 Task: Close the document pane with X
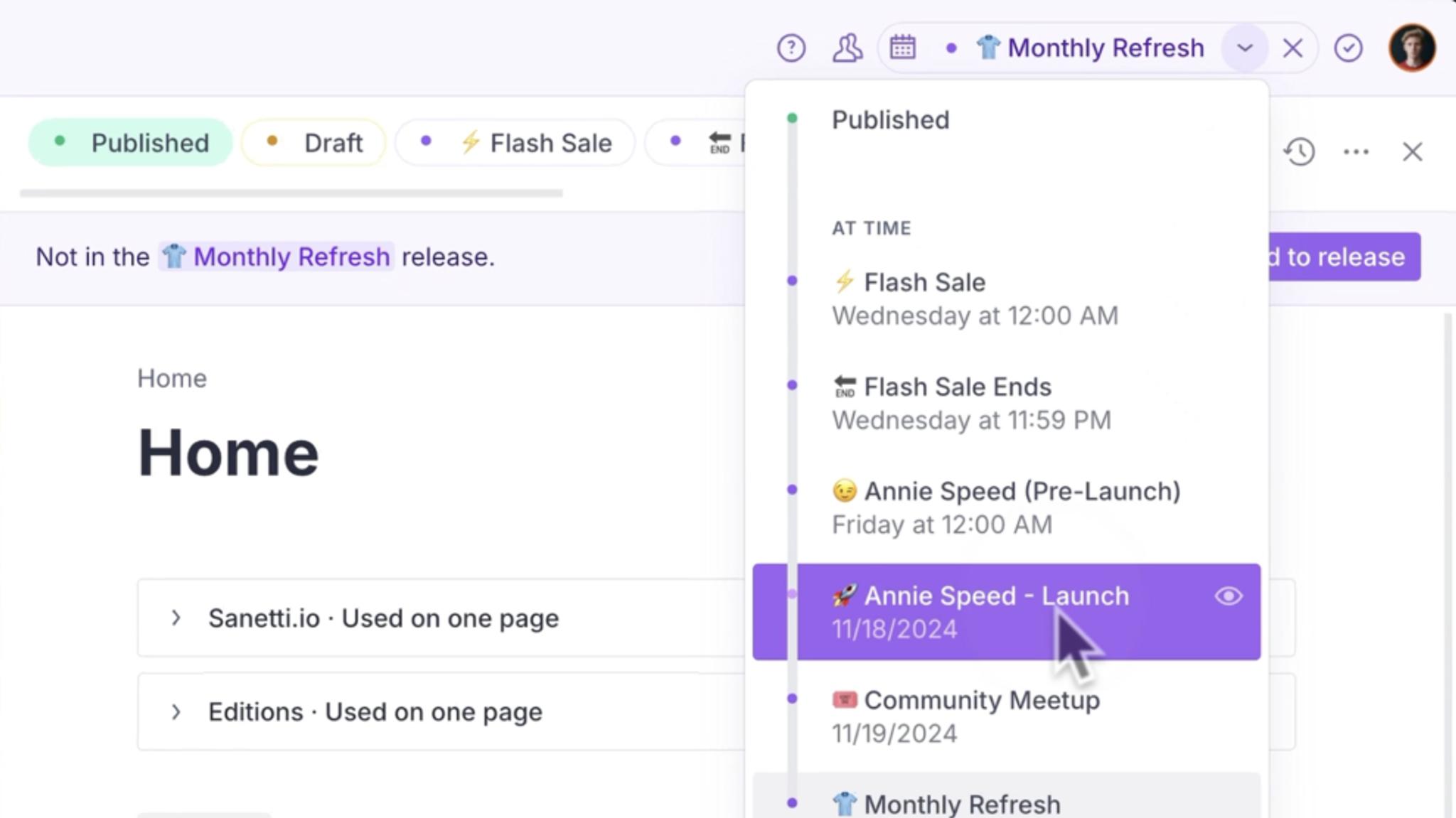[x=1412, y=151]
